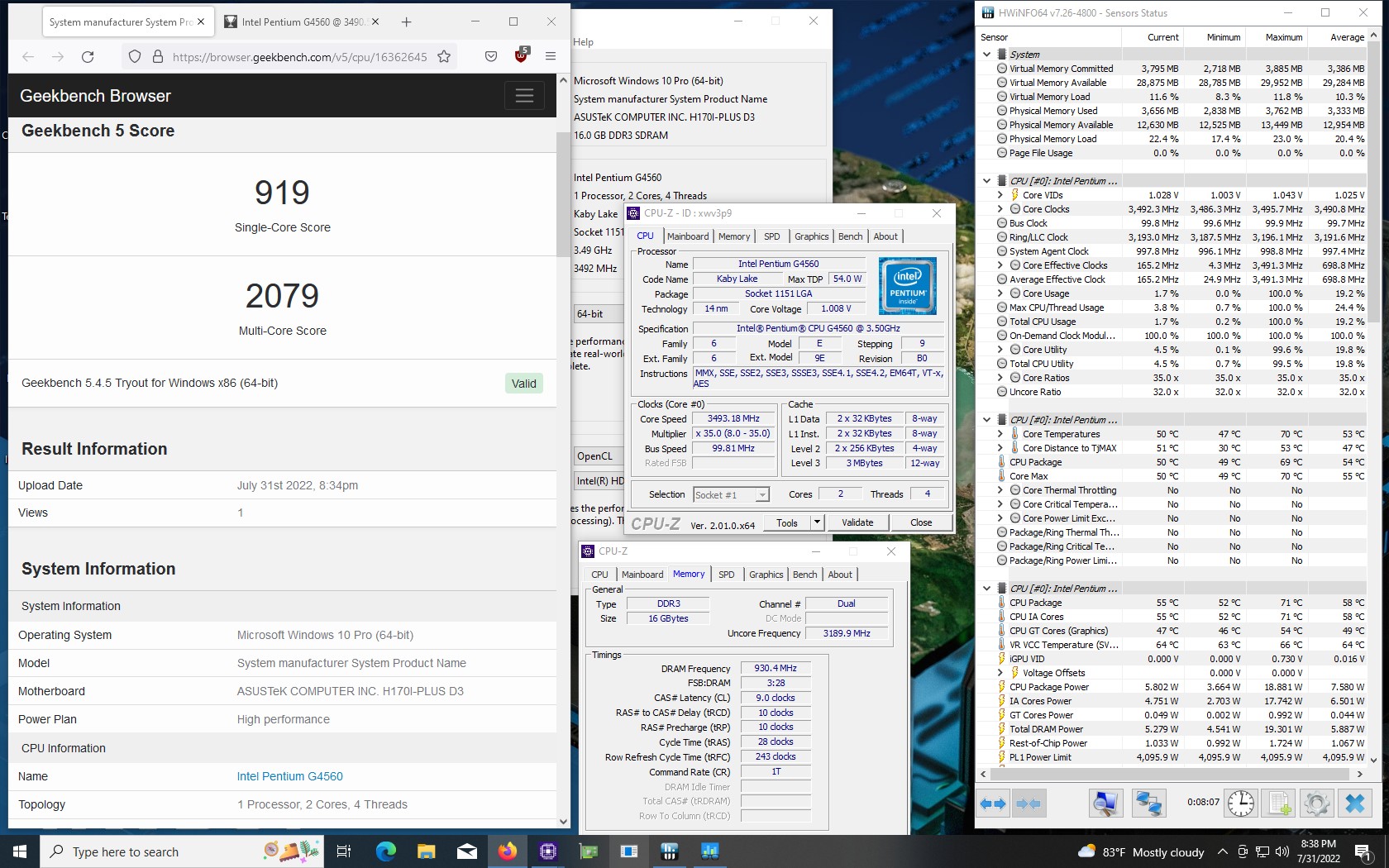Expand Core VIDs row in HWiNFO
The width and height of the screenshot is (1389, 868).
1000,195
